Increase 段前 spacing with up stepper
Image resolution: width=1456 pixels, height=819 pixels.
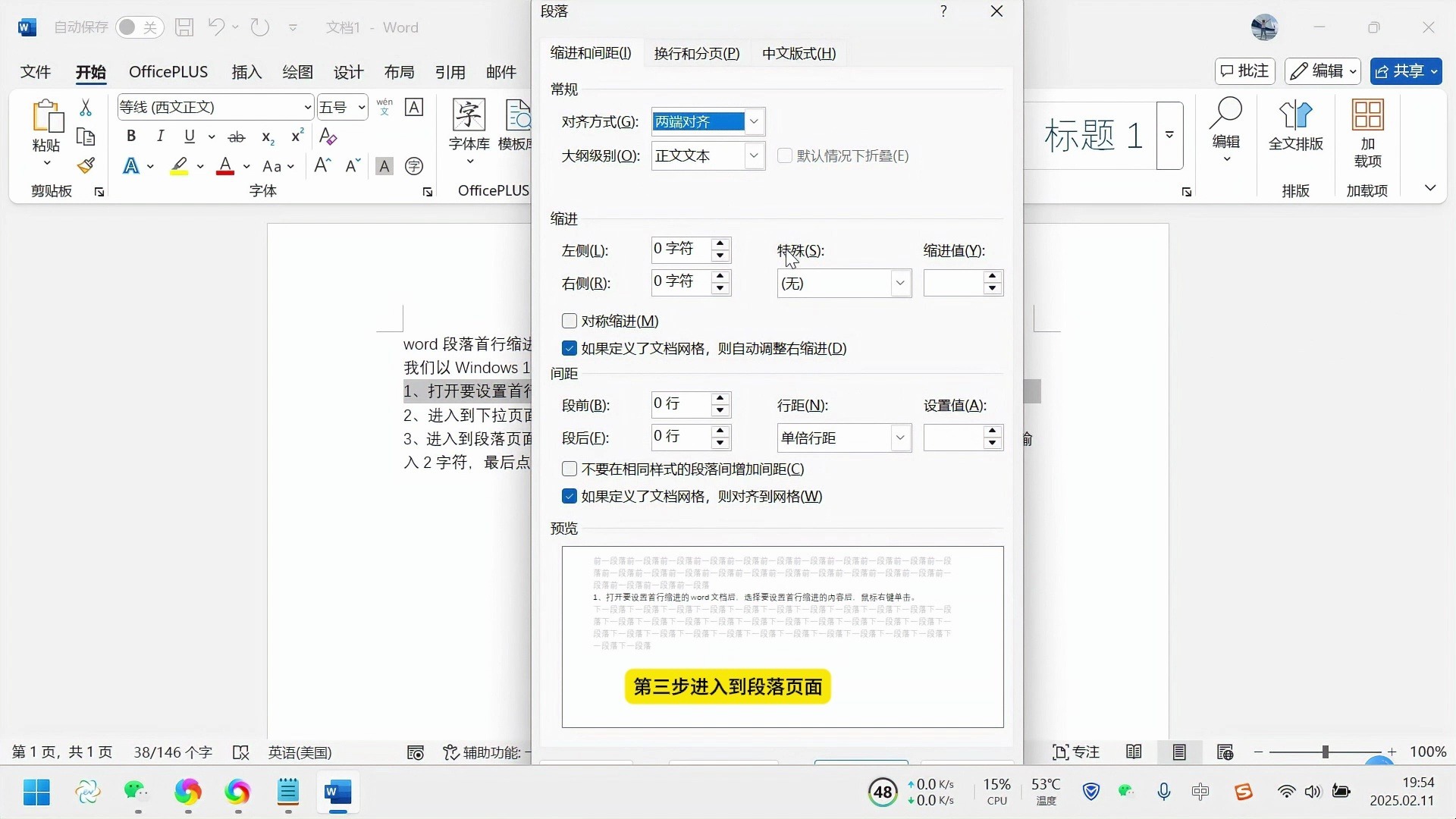719,399
